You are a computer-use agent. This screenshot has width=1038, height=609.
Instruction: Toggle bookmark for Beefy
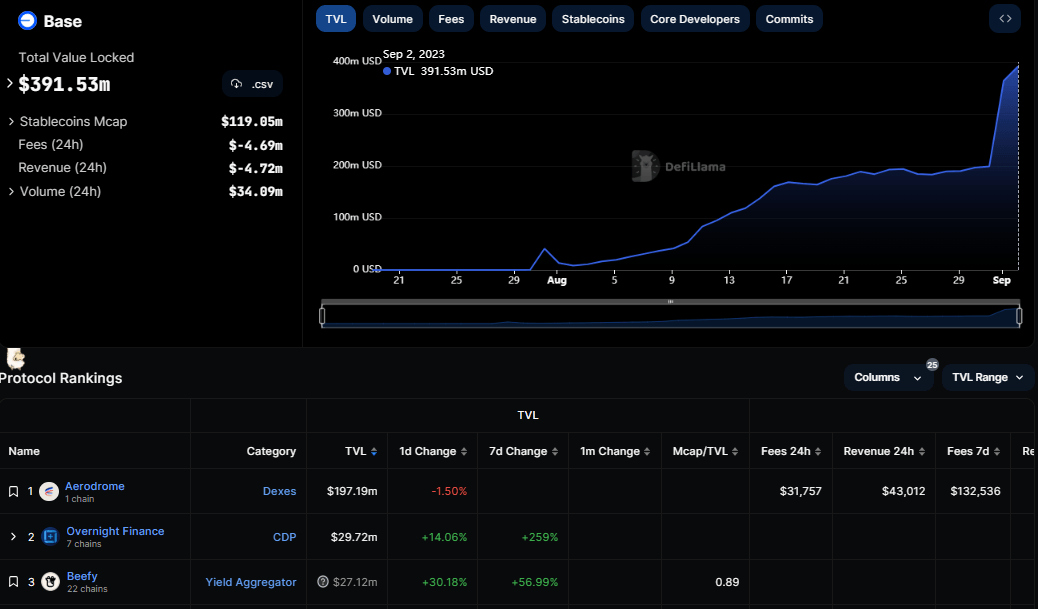tap(13, 581)
